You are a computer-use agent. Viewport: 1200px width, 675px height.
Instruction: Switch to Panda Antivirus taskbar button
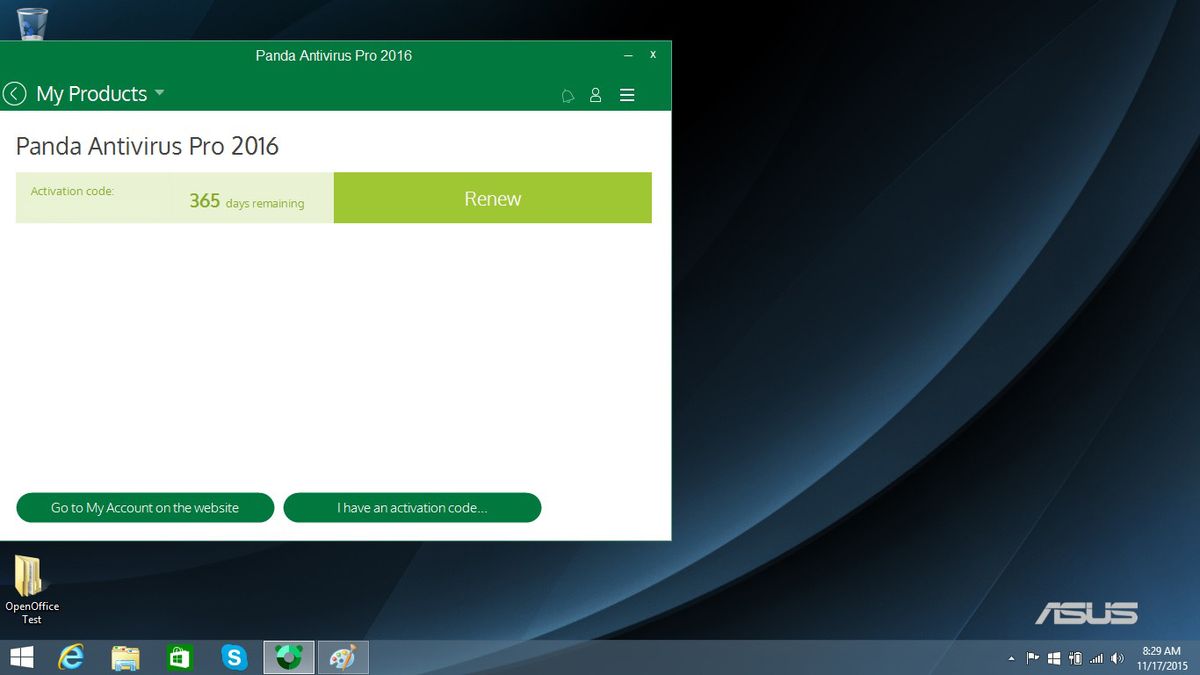(289, 657)
